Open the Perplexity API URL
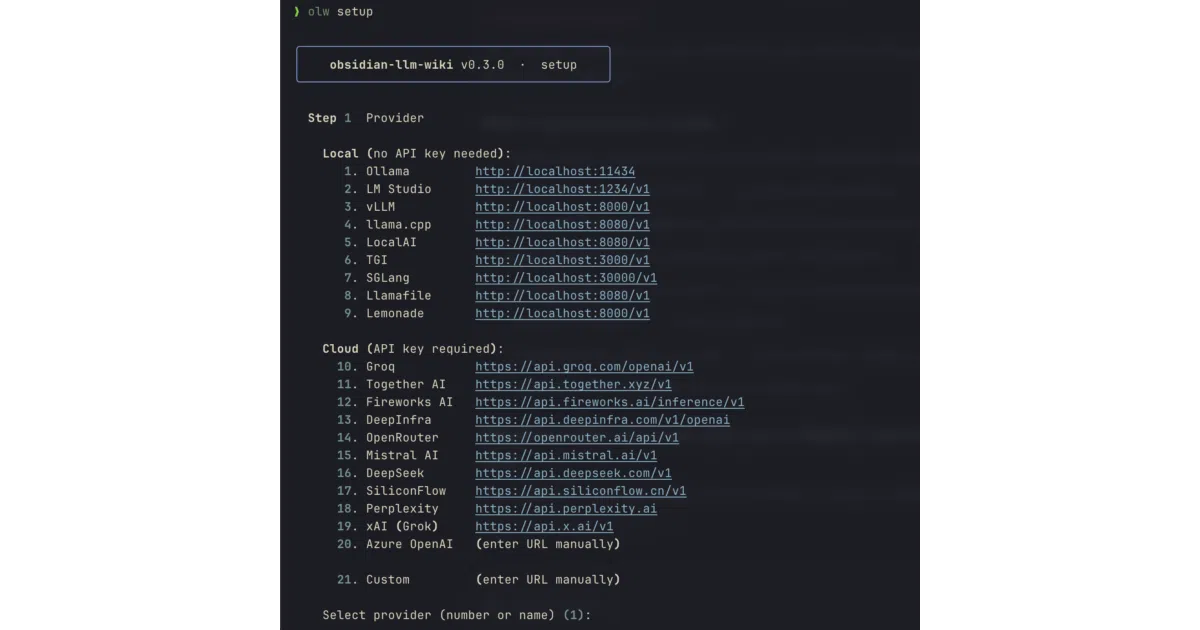 click(x=566, y=509)
